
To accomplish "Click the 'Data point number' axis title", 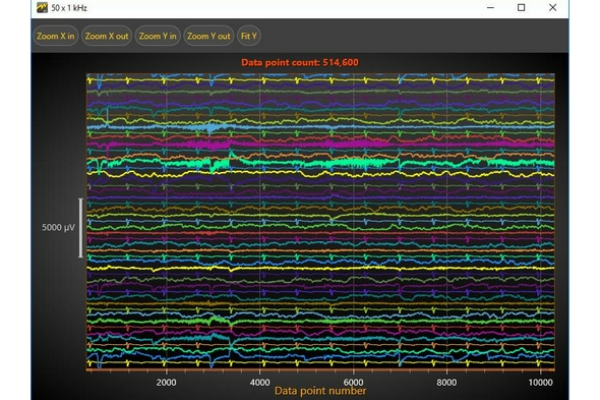I will [x=320, y=391].
